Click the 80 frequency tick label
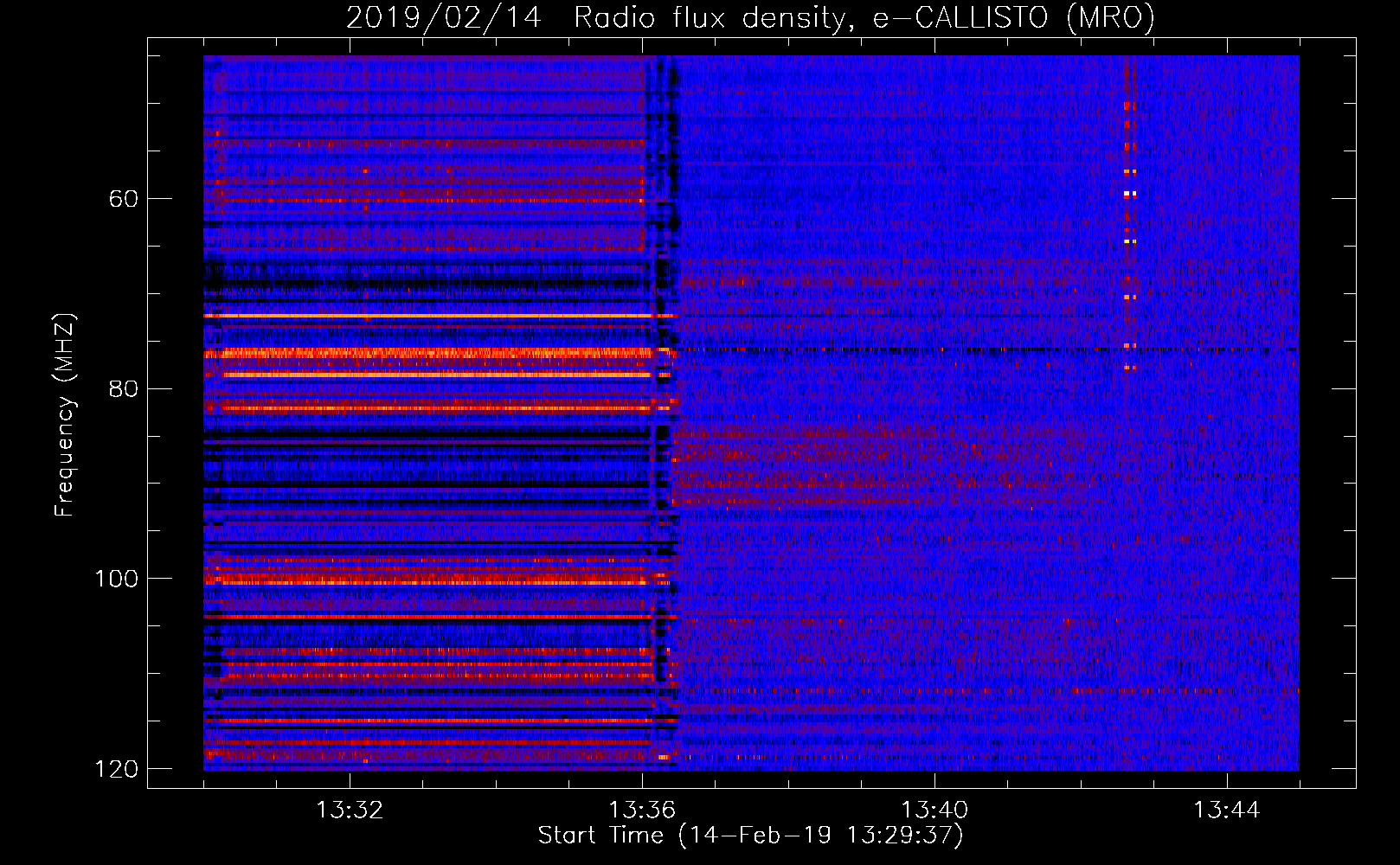 coord(124,388)
